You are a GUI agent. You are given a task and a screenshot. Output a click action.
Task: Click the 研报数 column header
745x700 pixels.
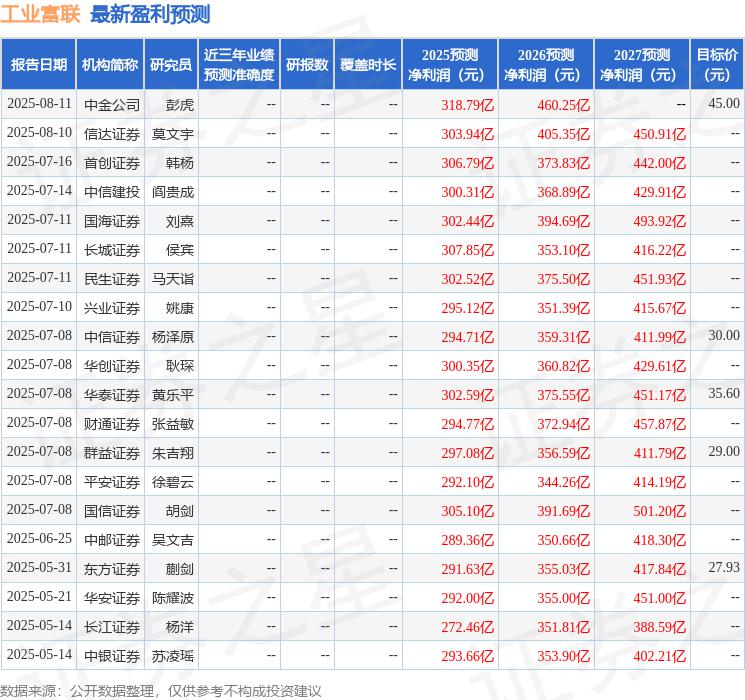point(307,65)
